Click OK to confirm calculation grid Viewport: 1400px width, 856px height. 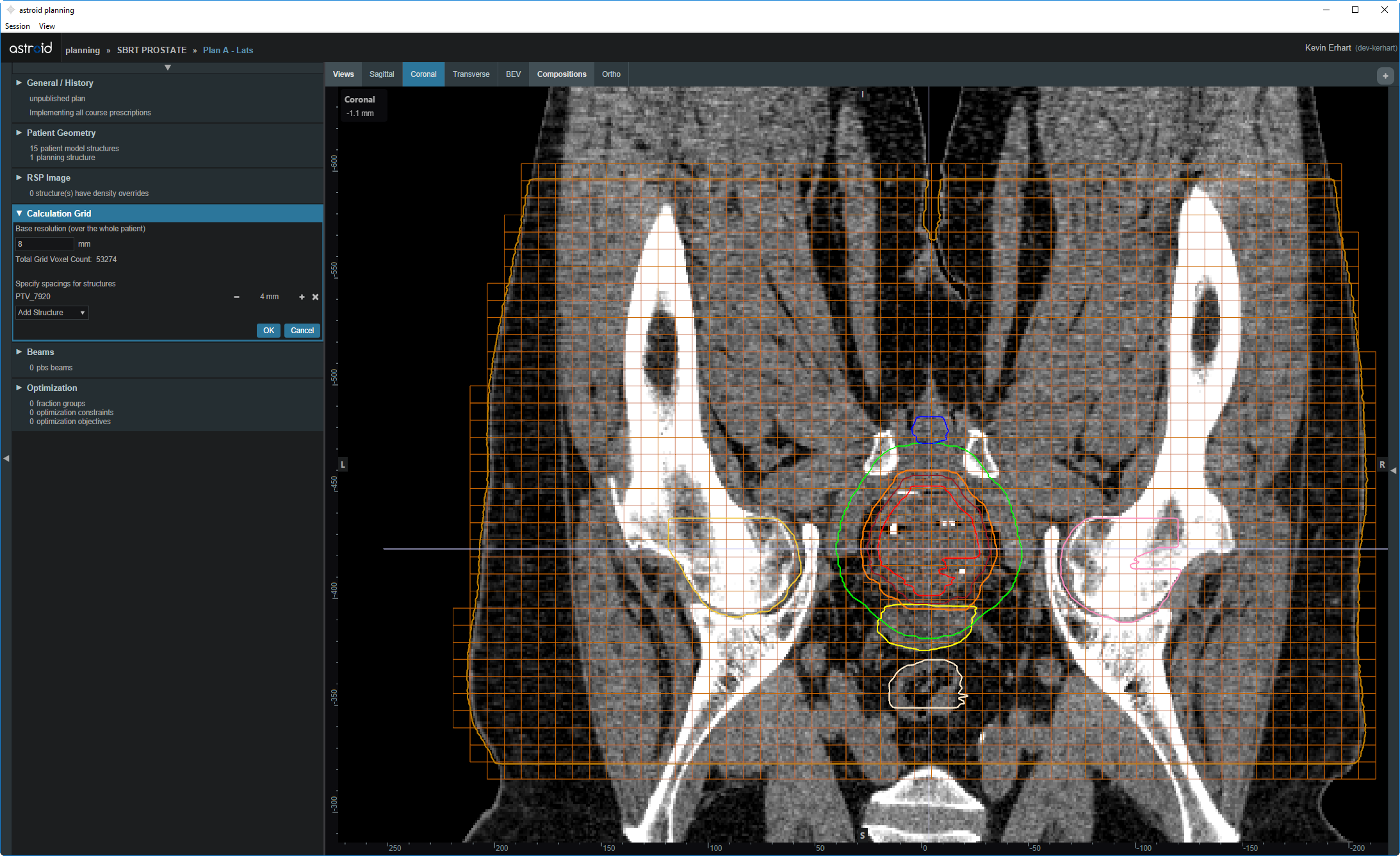tap(268, 331)
